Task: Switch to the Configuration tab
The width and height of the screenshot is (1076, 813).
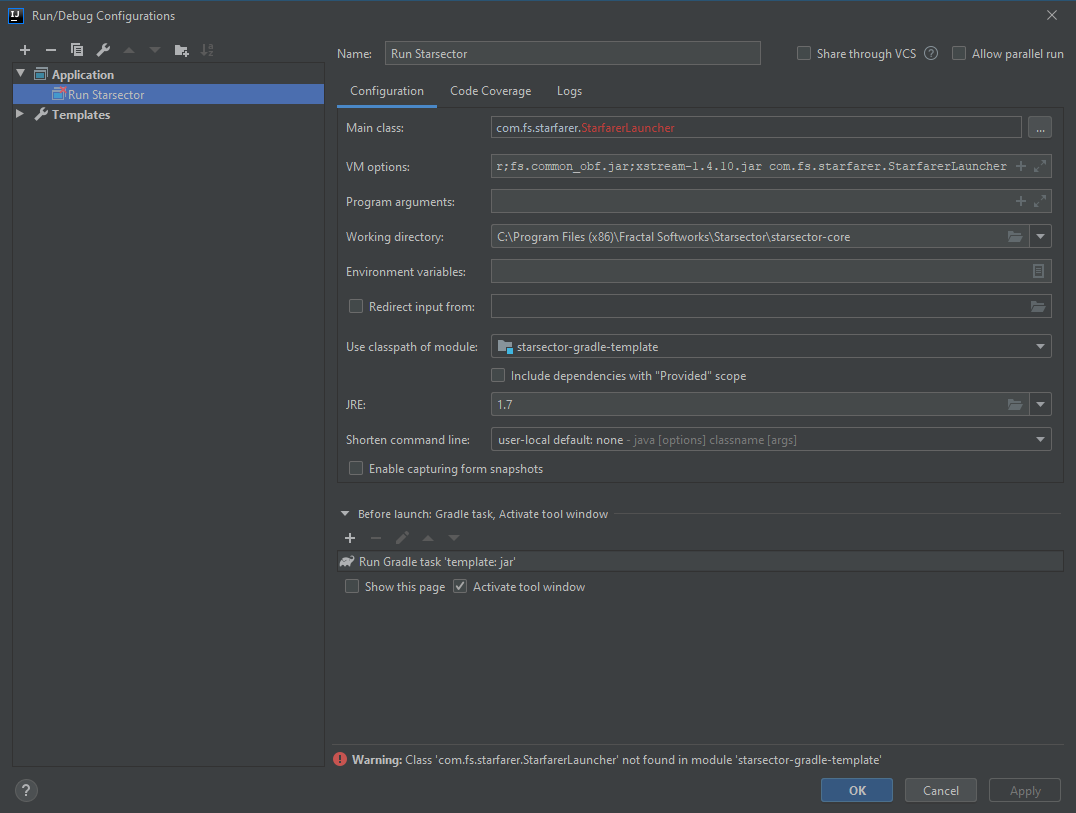Action: (387, 91)
